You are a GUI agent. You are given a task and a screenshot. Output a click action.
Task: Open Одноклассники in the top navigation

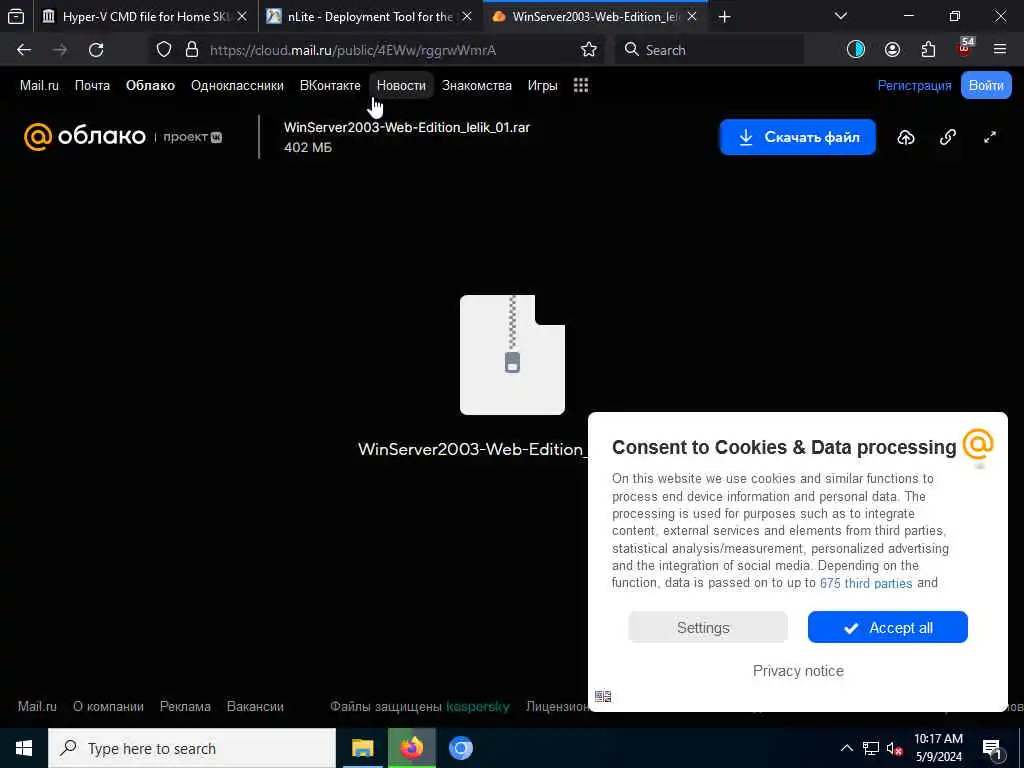[237, 86]
